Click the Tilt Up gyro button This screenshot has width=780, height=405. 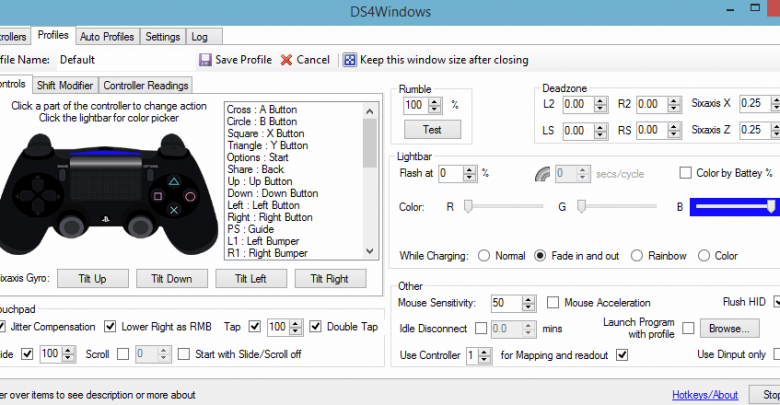pyautogui.click(x=93, y=279)
